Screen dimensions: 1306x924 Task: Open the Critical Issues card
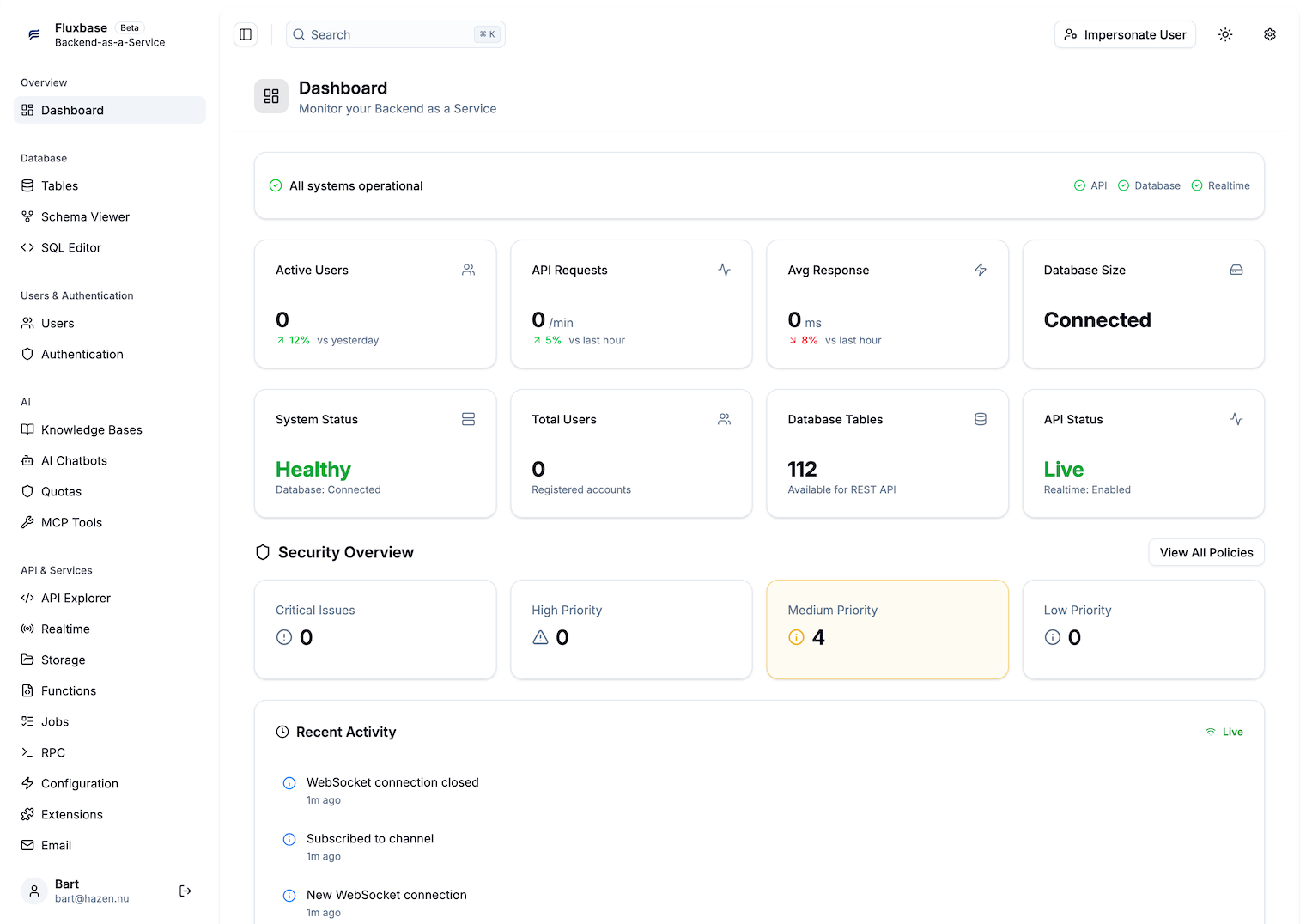pos(375,629)
